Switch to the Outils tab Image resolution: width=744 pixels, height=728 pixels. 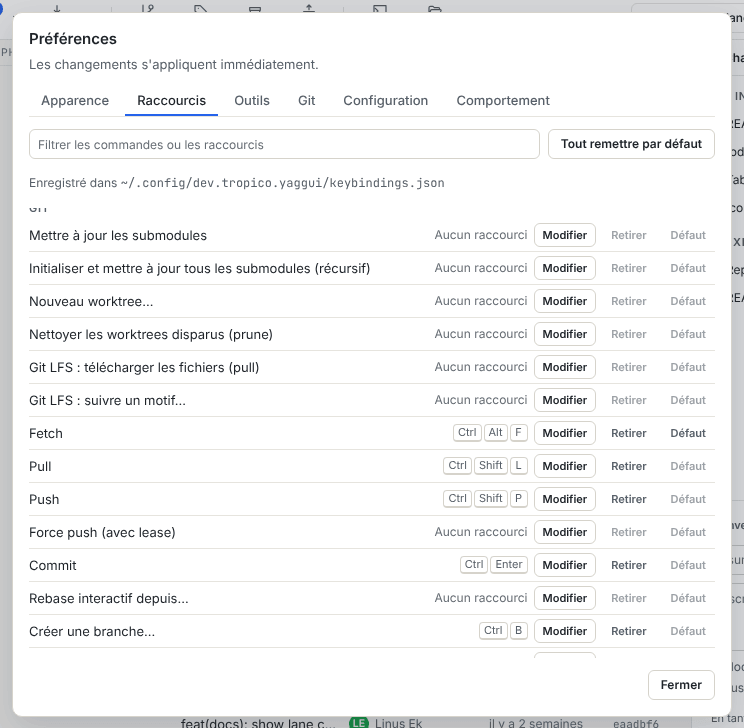pyautogui.click(x=252, y=101)
